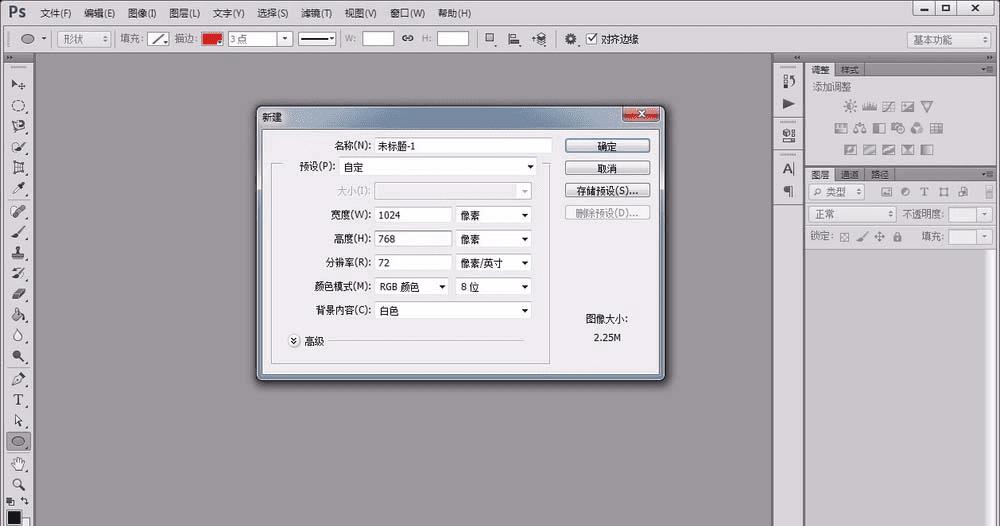Select the Crop tool
This screenshot has height=526, width=1000.
point(18,168)
